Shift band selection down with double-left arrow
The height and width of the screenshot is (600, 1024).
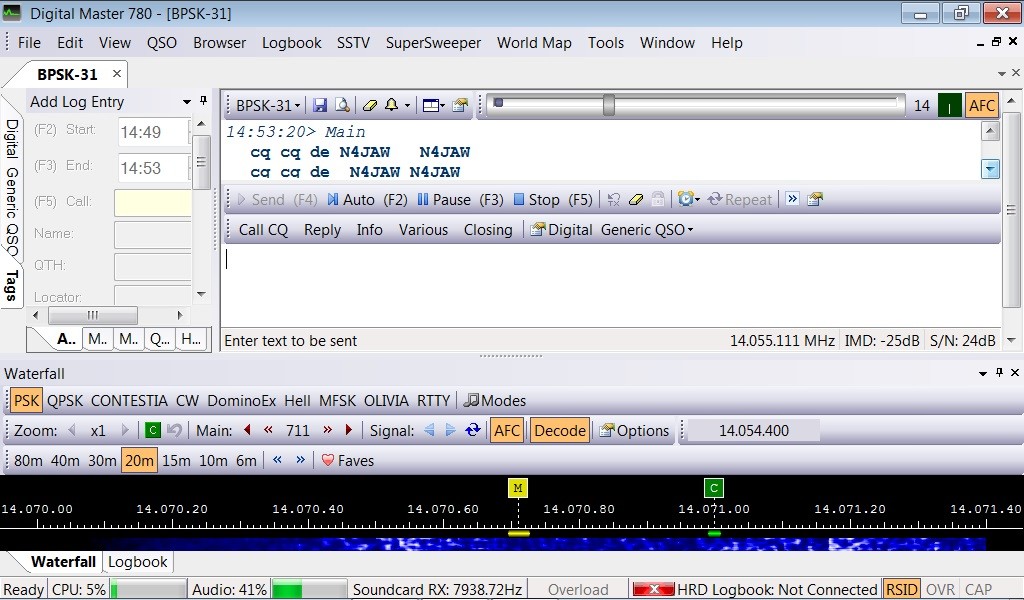(x=278, y=460)
